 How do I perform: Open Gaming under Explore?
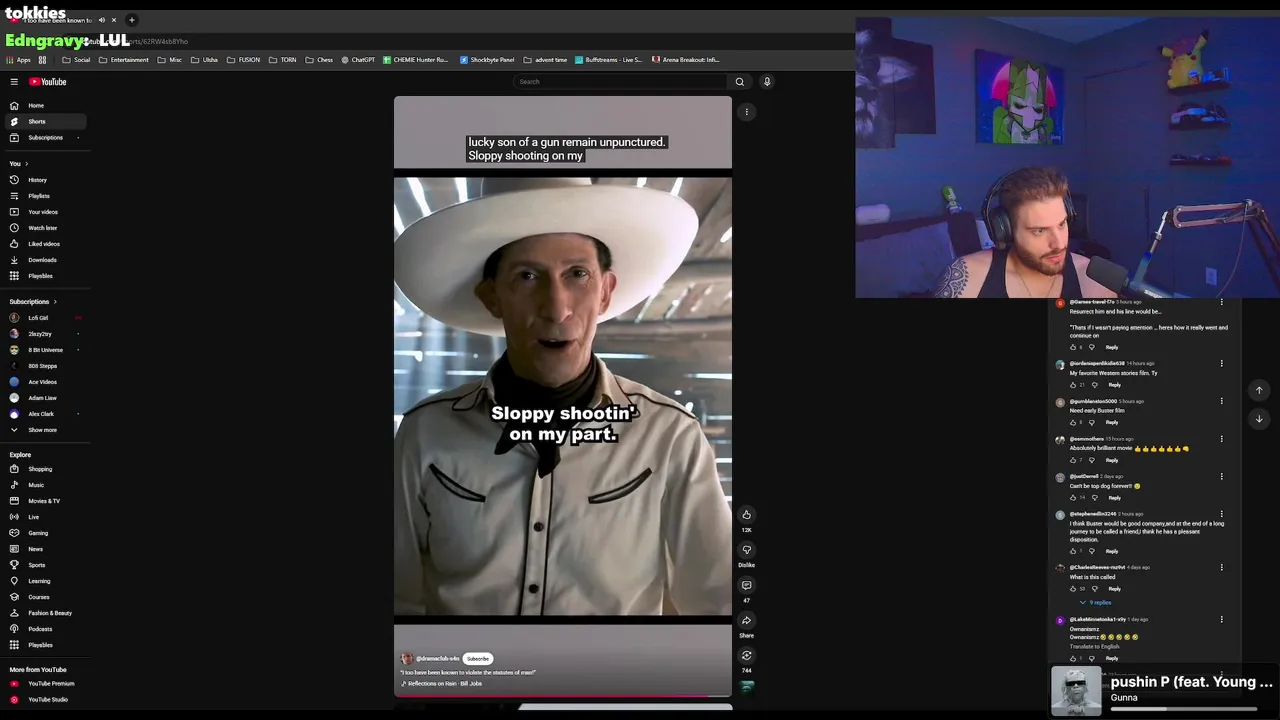pyautogui.click(x=45, y=533)
